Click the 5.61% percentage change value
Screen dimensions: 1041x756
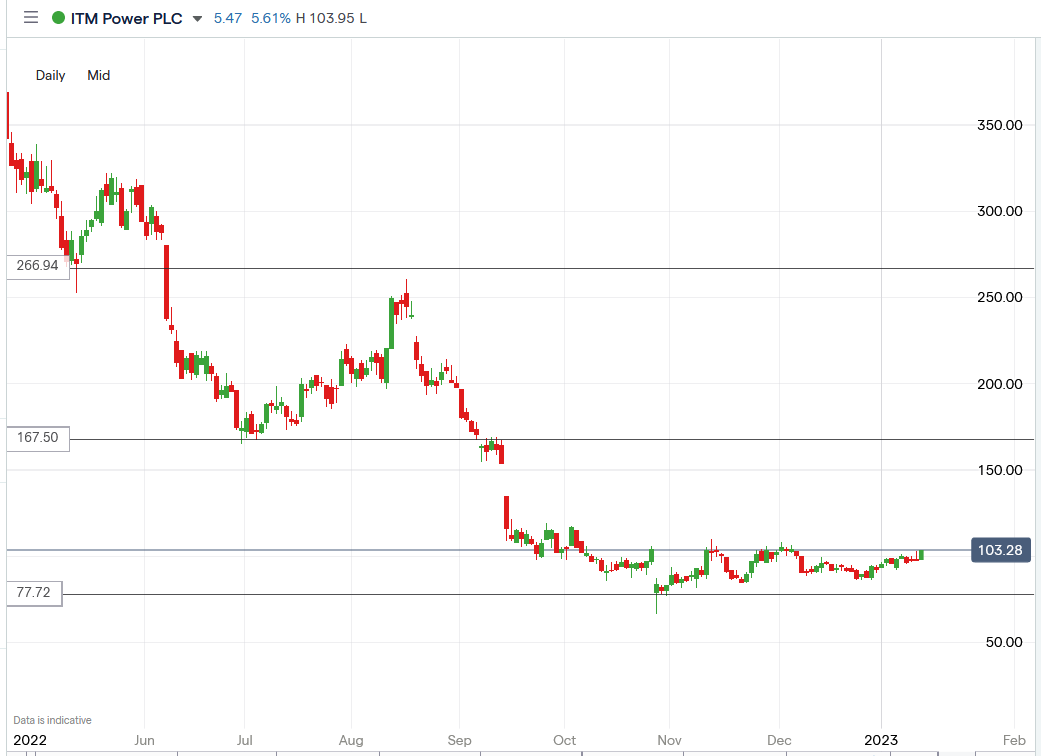pos(271,19)
